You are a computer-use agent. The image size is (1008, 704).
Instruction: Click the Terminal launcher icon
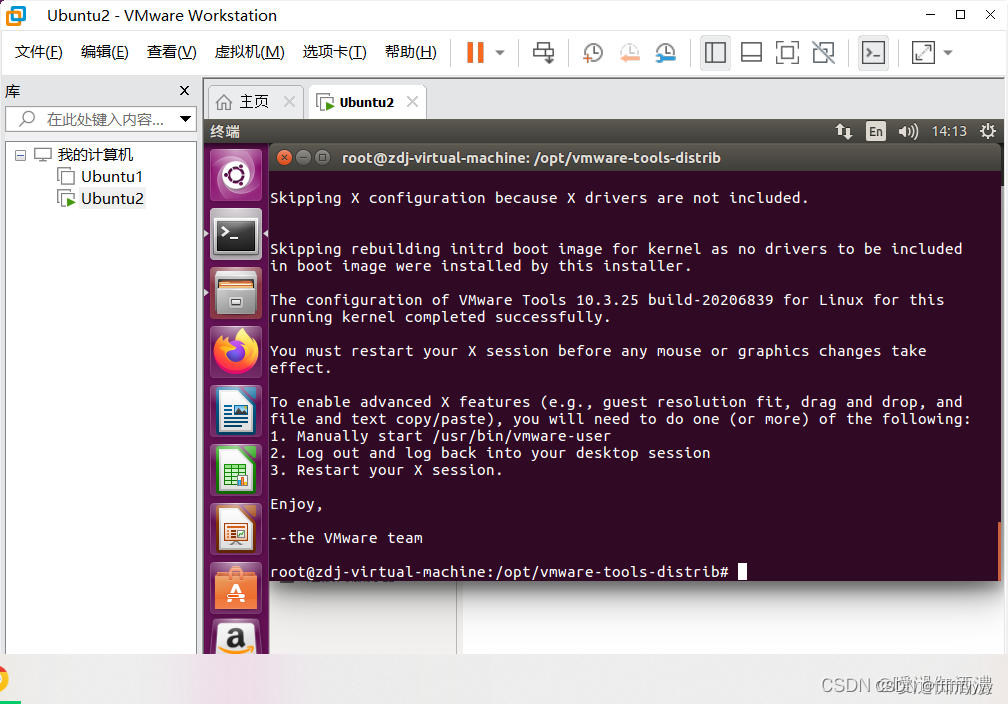click(237, 234)
